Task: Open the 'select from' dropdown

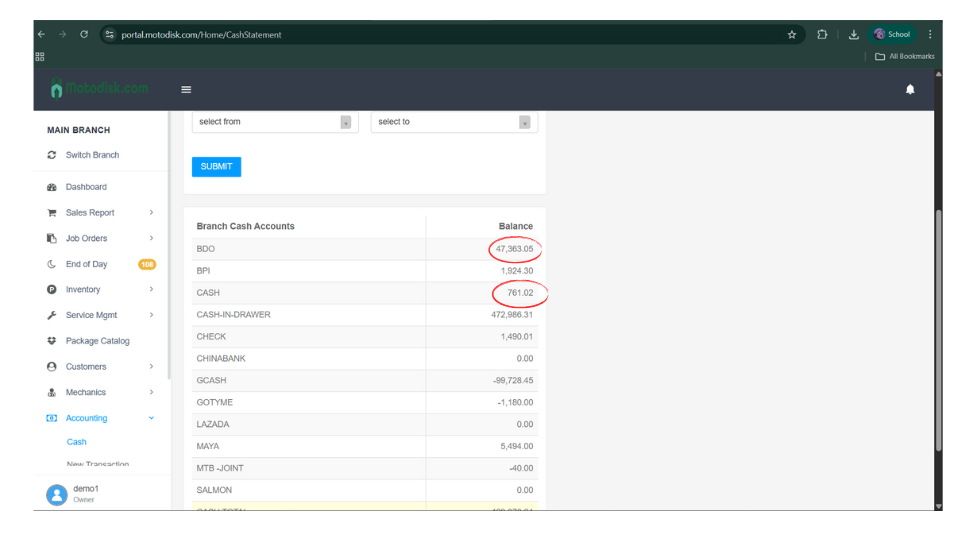Action: pos(275,122)
